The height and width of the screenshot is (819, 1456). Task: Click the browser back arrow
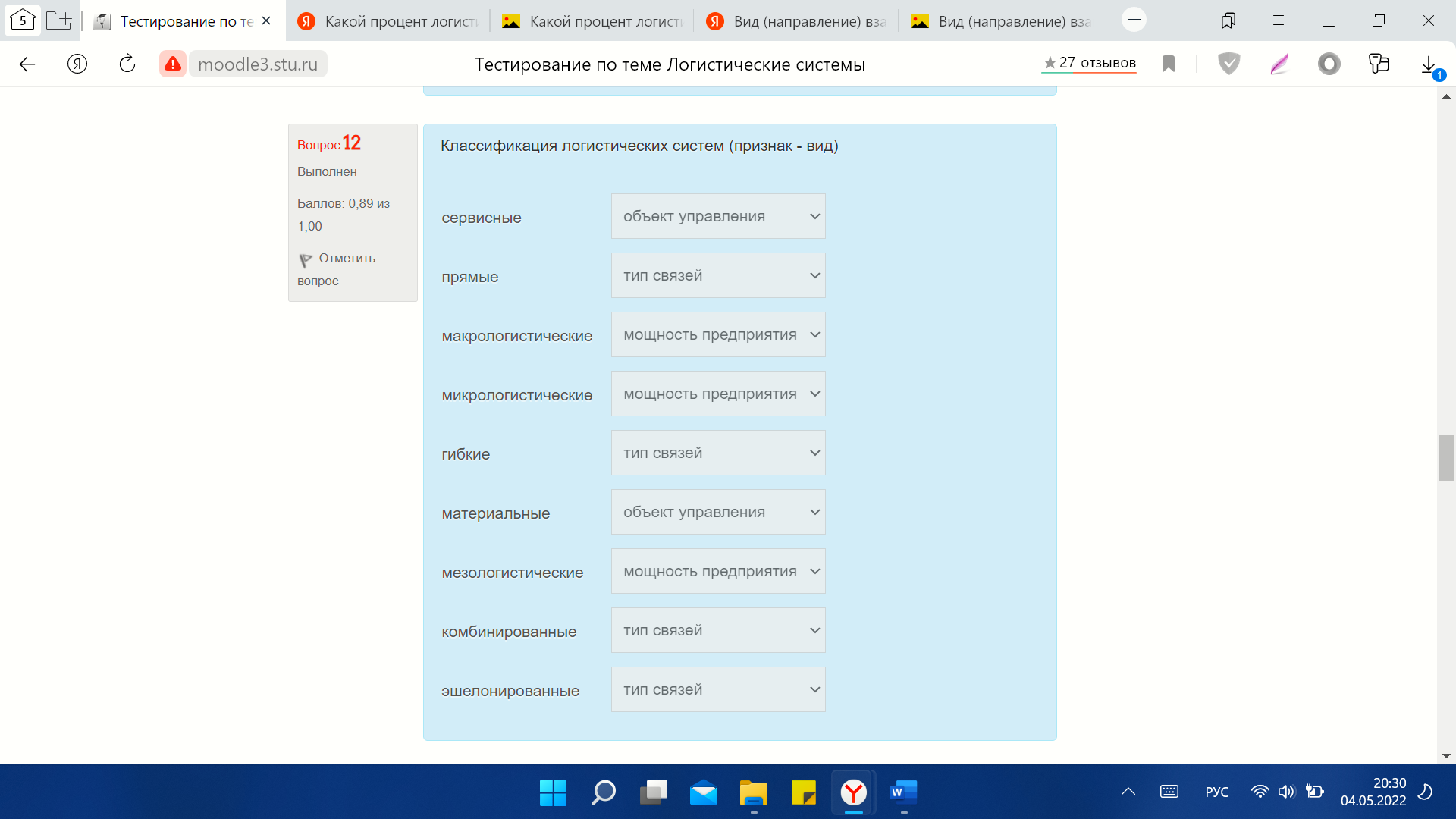click(x=27, y=64)
